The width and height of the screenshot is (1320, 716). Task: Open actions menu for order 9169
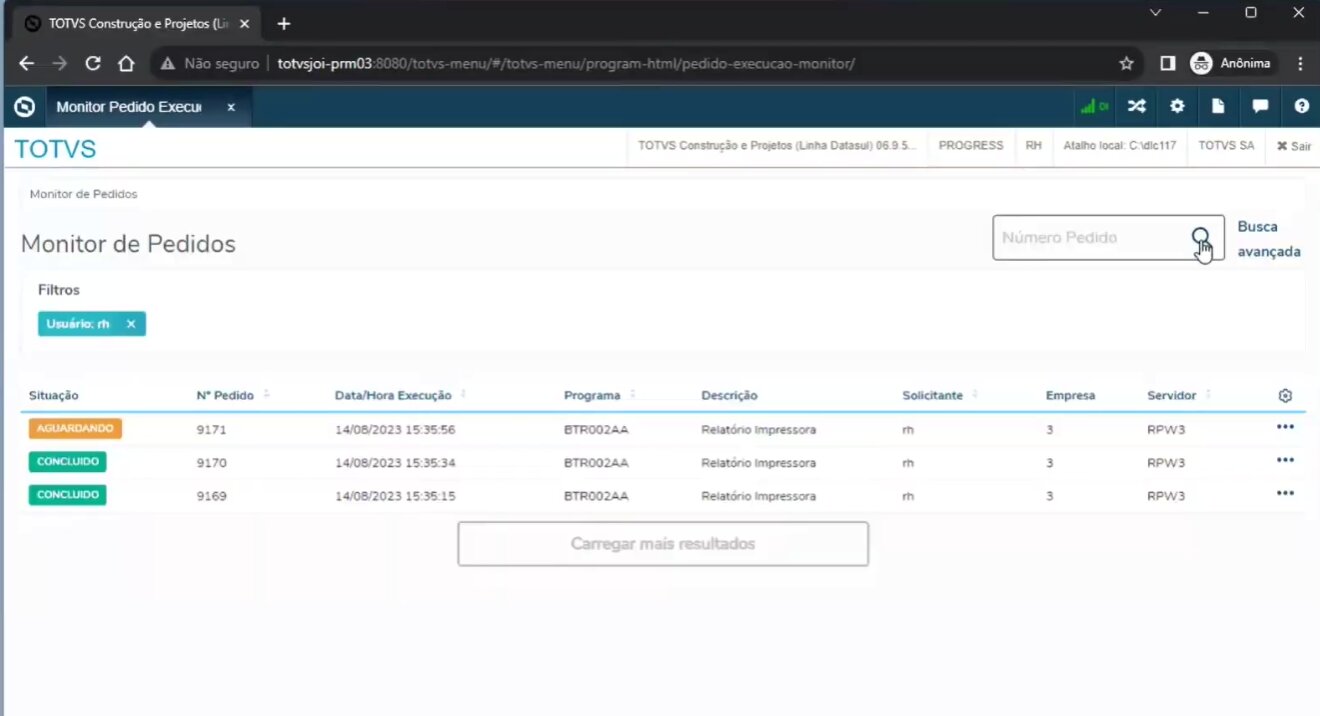pos(1285,493)
